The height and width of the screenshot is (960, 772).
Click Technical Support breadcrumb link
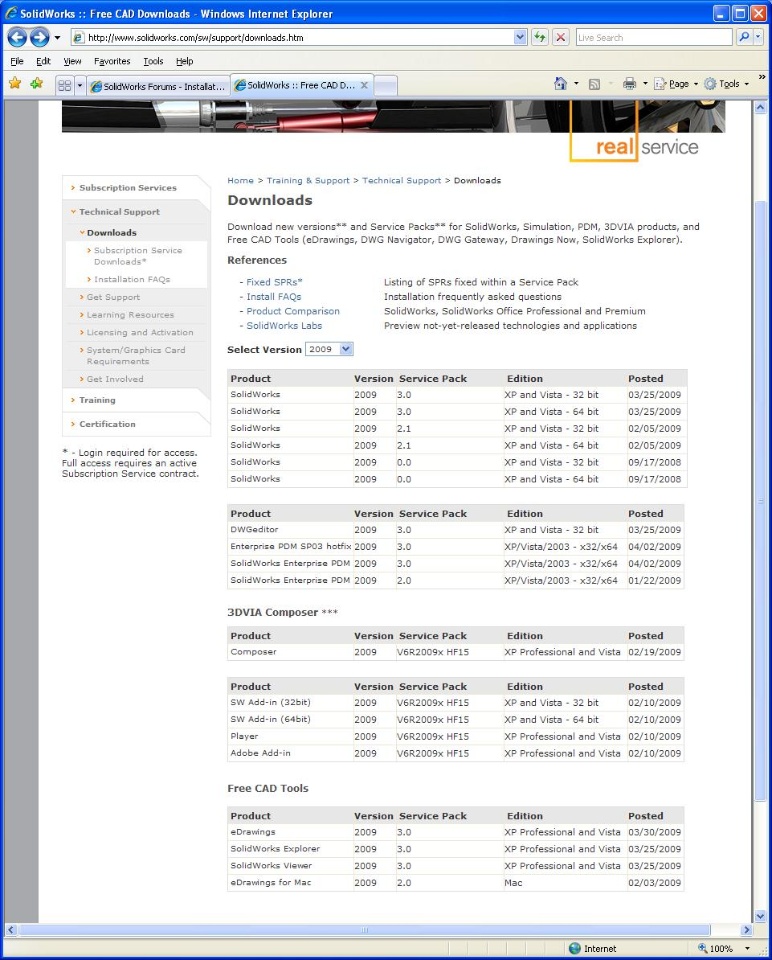[402, 181]
